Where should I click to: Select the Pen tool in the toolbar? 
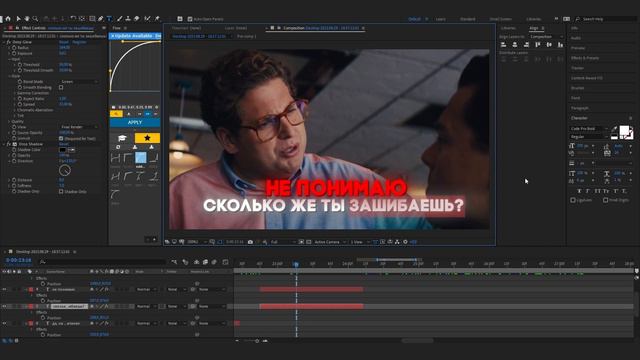pos(100,19)
